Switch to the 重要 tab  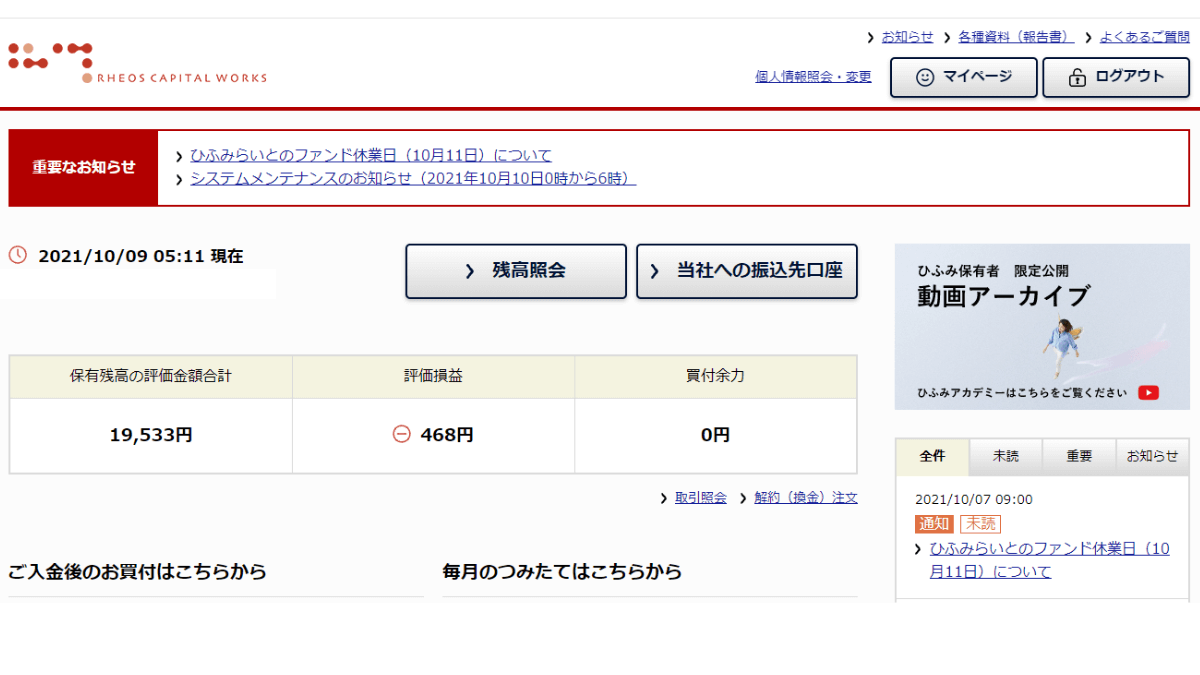[x=1079, y=456]
